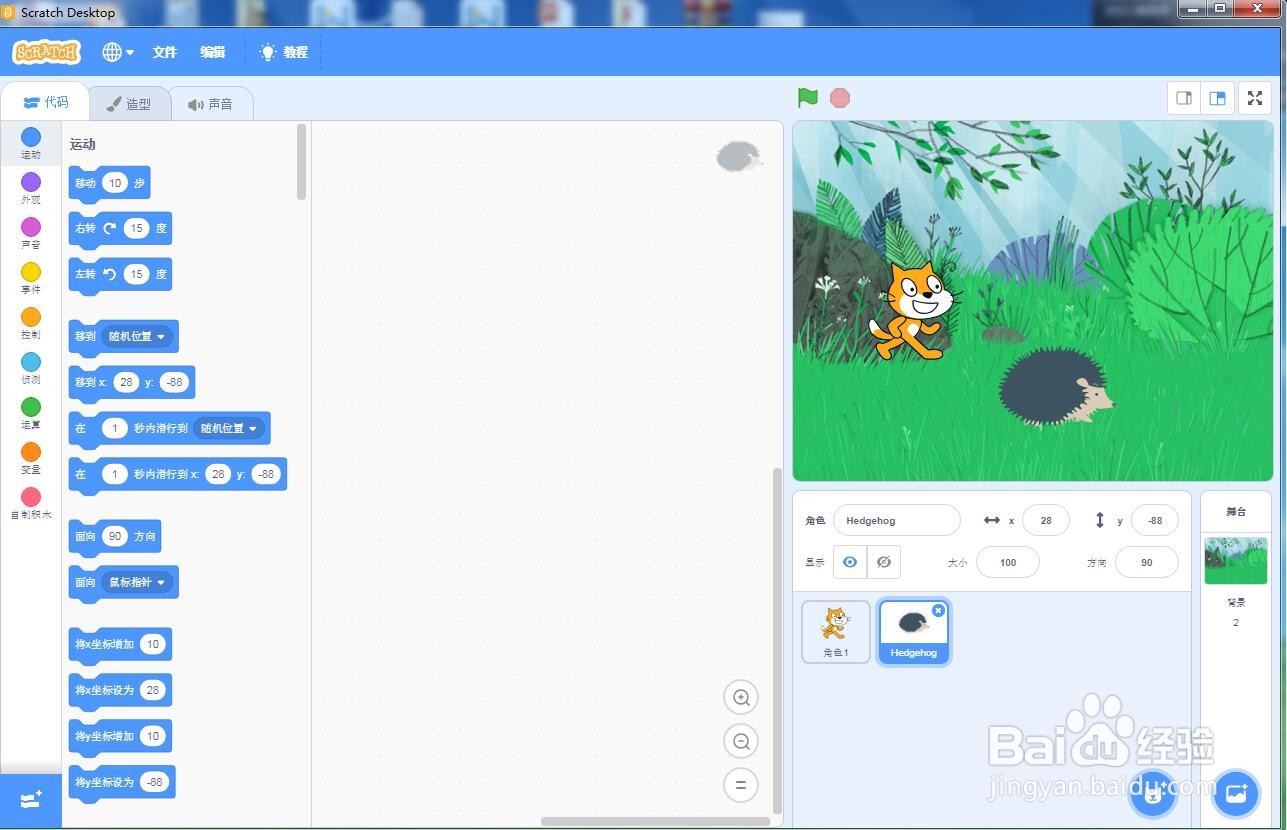
Task: Select the 自制积木 my blocks category
Action: [x=31, y=503]
